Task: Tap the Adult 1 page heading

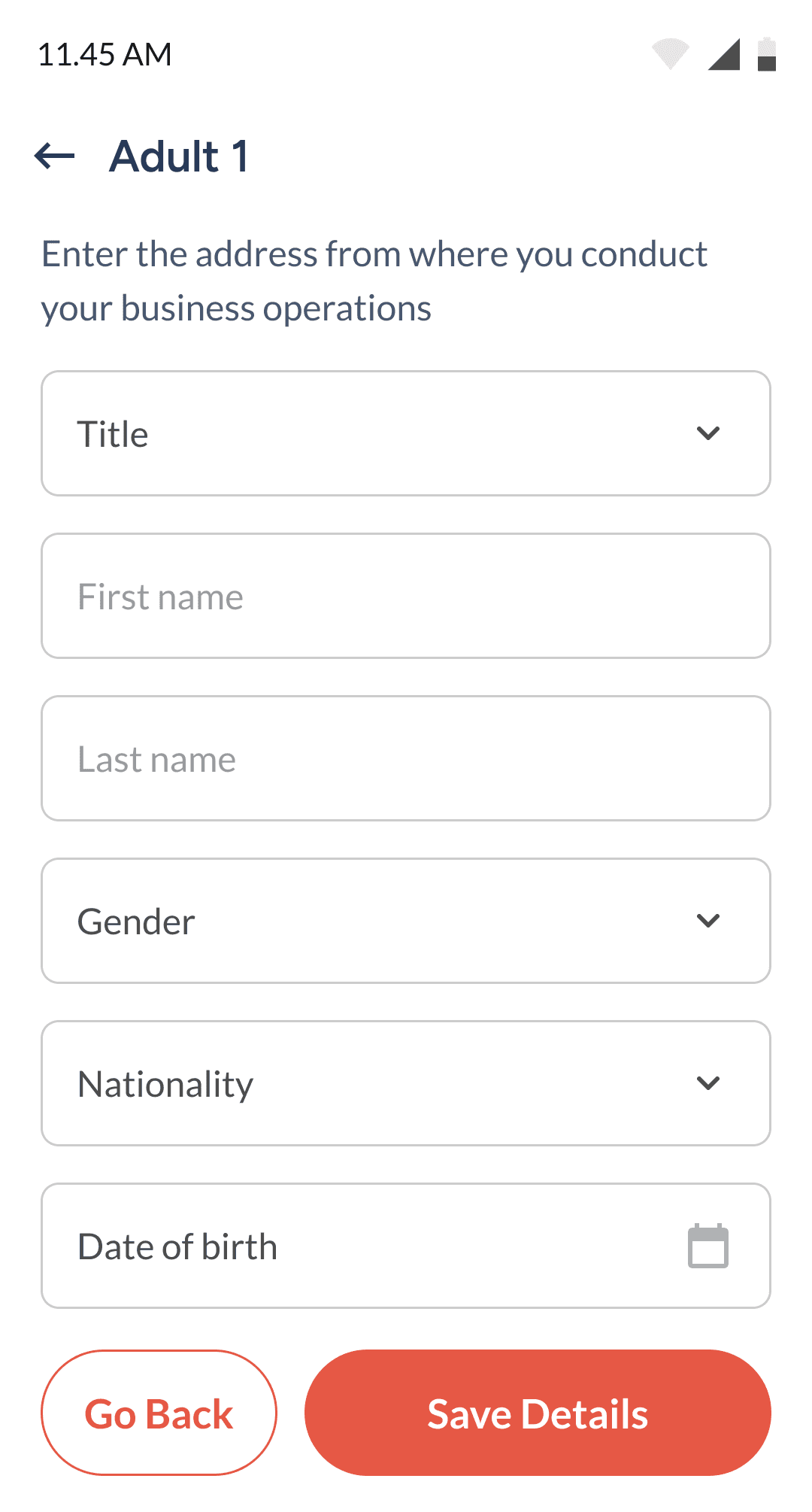Action: coord(179,156)
